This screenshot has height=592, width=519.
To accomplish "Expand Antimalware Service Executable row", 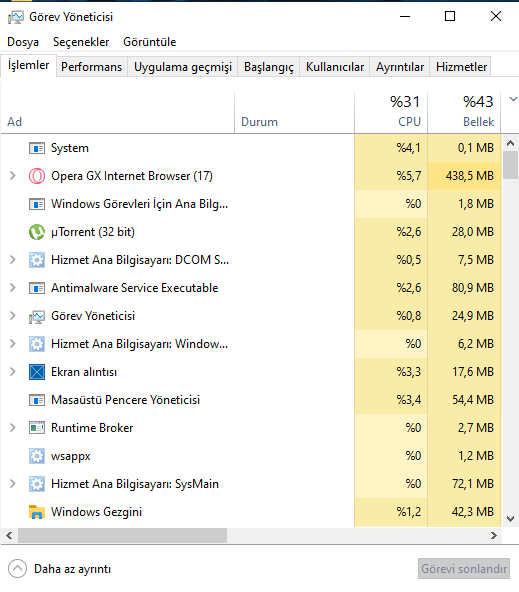I will point(12,288).
